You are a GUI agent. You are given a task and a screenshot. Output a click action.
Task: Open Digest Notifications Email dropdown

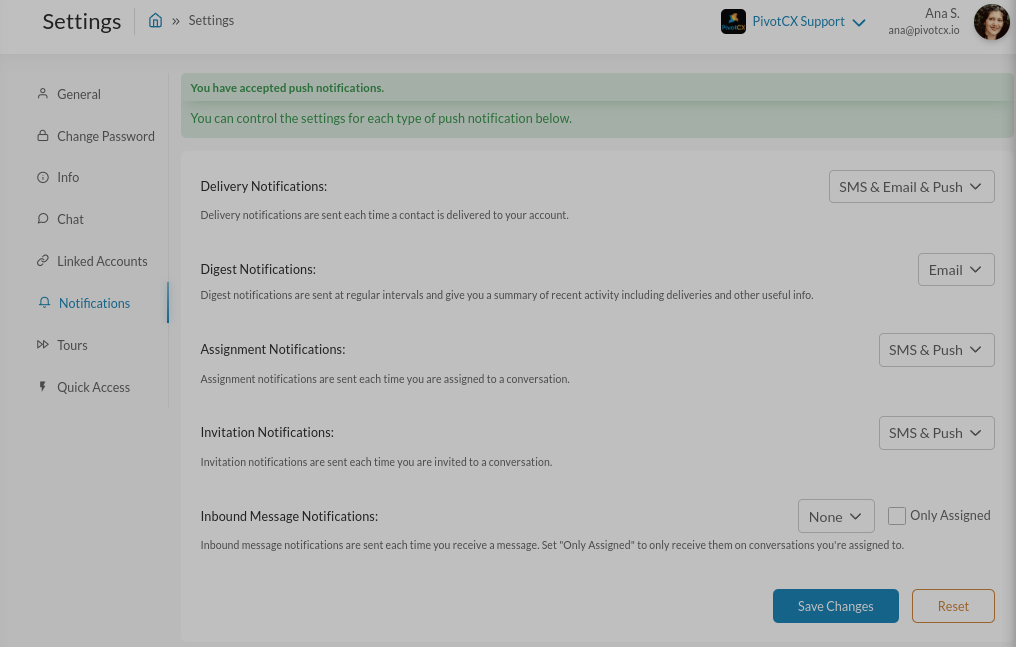click(956, 270)
